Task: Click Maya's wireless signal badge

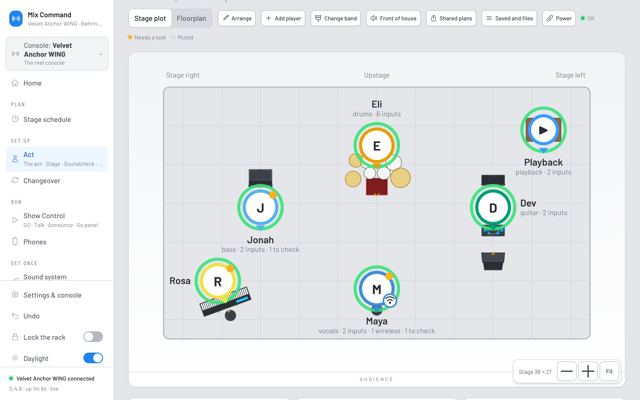Action: point(390,301)
